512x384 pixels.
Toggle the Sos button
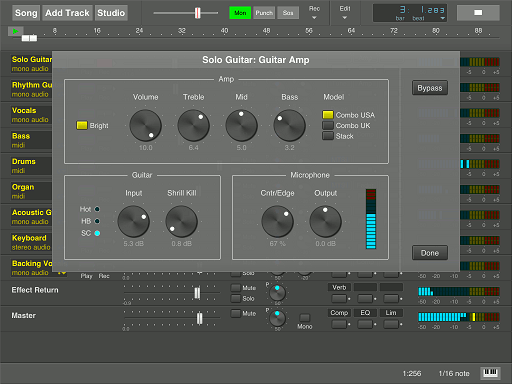tap(288, 13)
